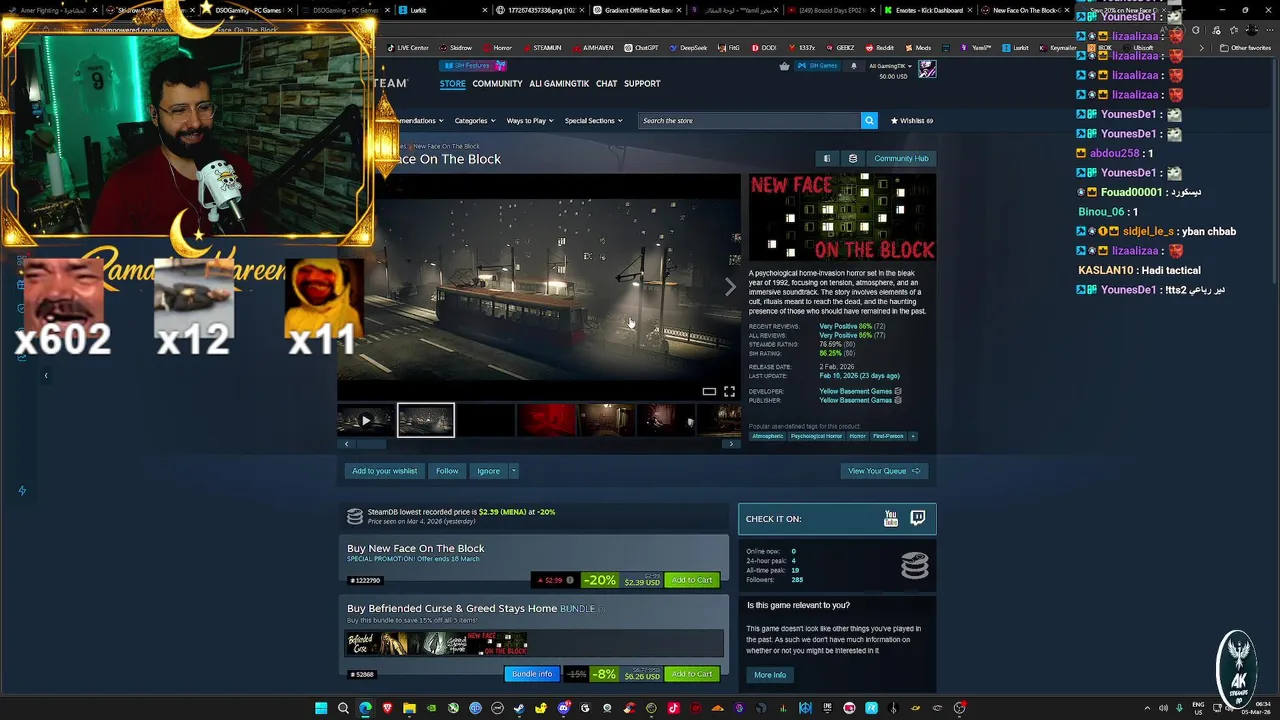Click the fullscreen icon on the media viewer

[729, 391]
